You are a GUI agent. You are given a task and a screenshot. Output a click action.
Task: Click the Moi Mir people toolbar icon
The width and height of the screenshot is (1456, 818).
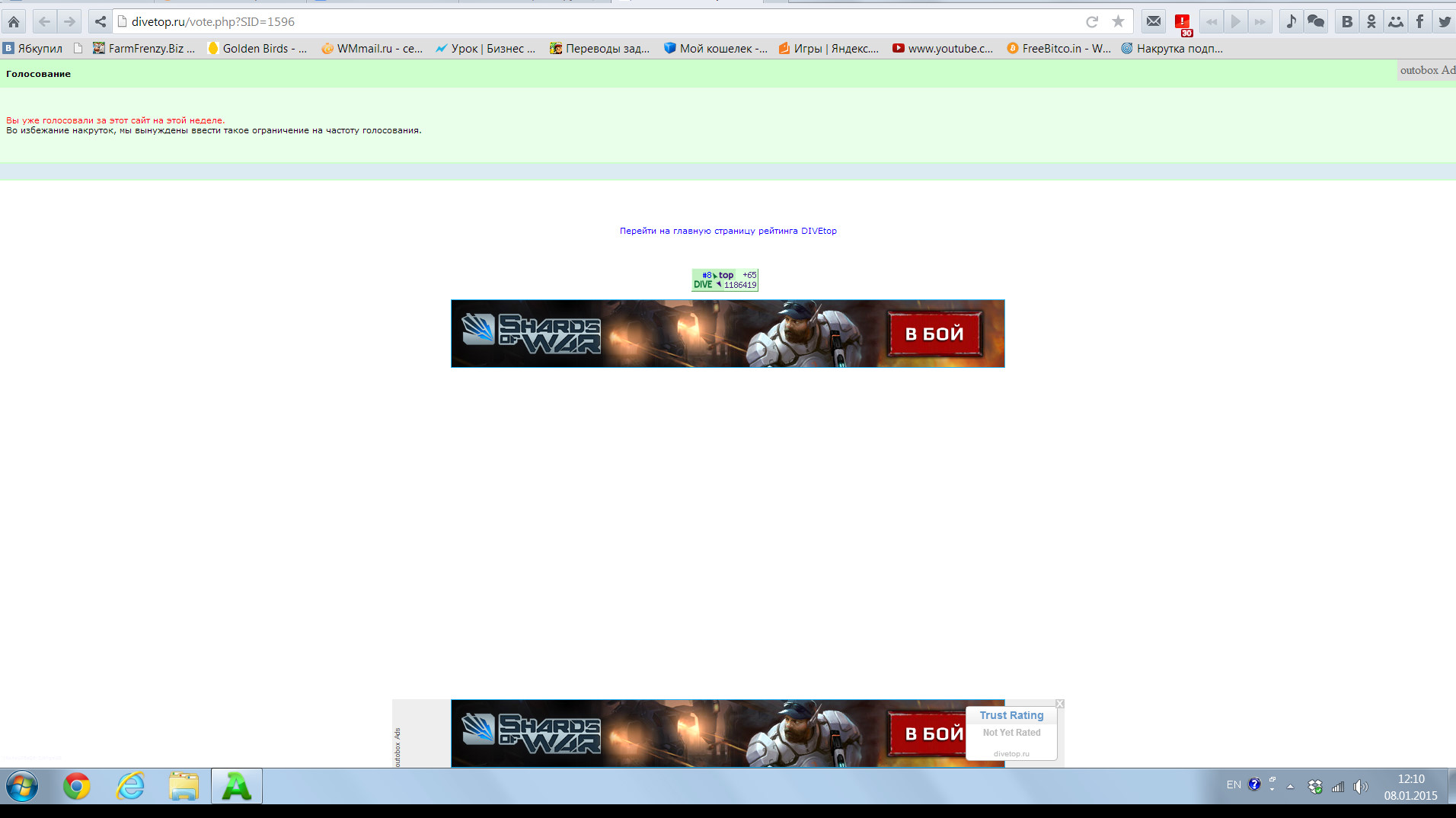[x=1396, y=22]
